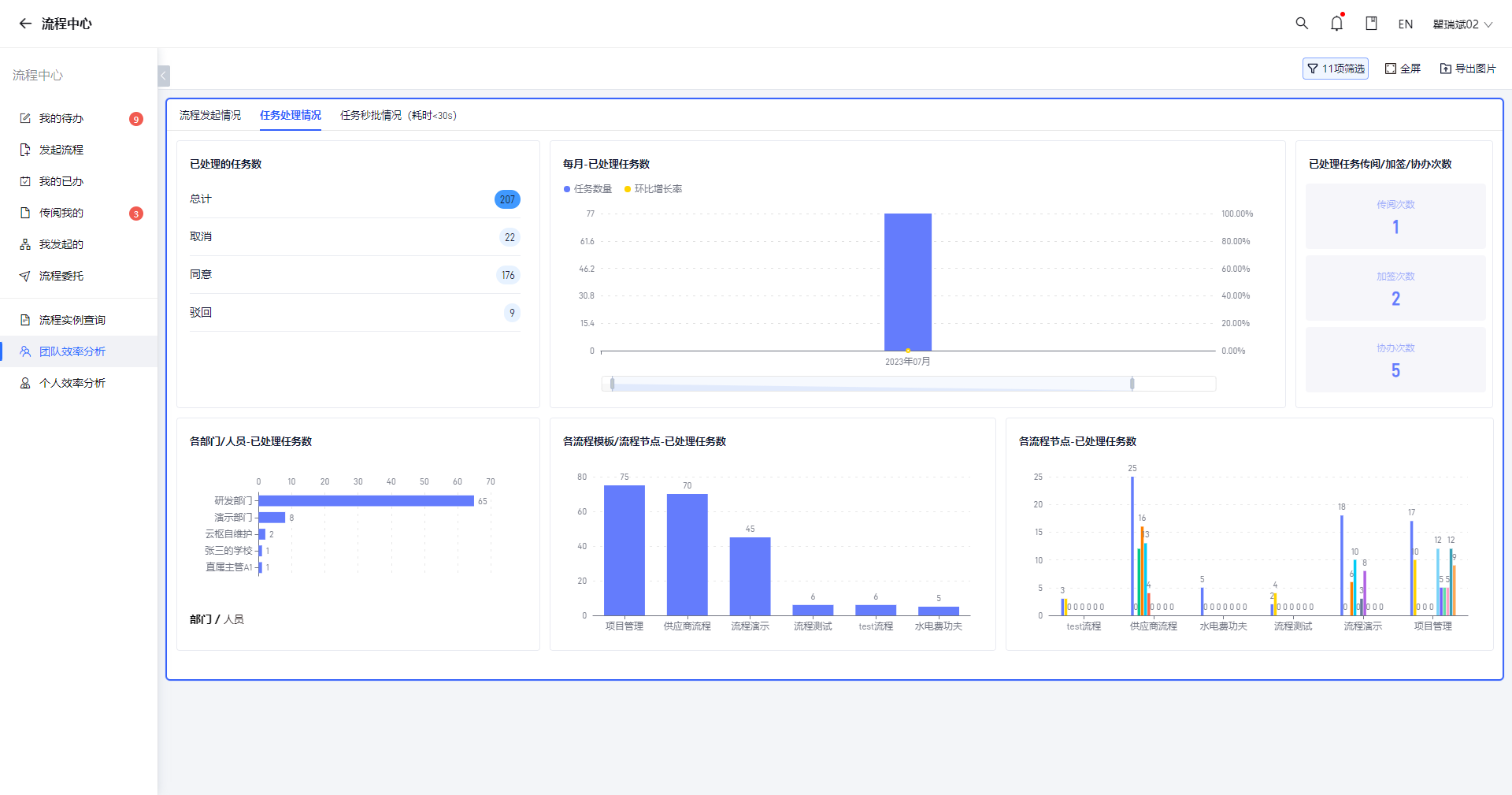Open 传阅我的 menu item
Image resolution: width=1512 pixels, height=795 pixels.
point(79,213)
